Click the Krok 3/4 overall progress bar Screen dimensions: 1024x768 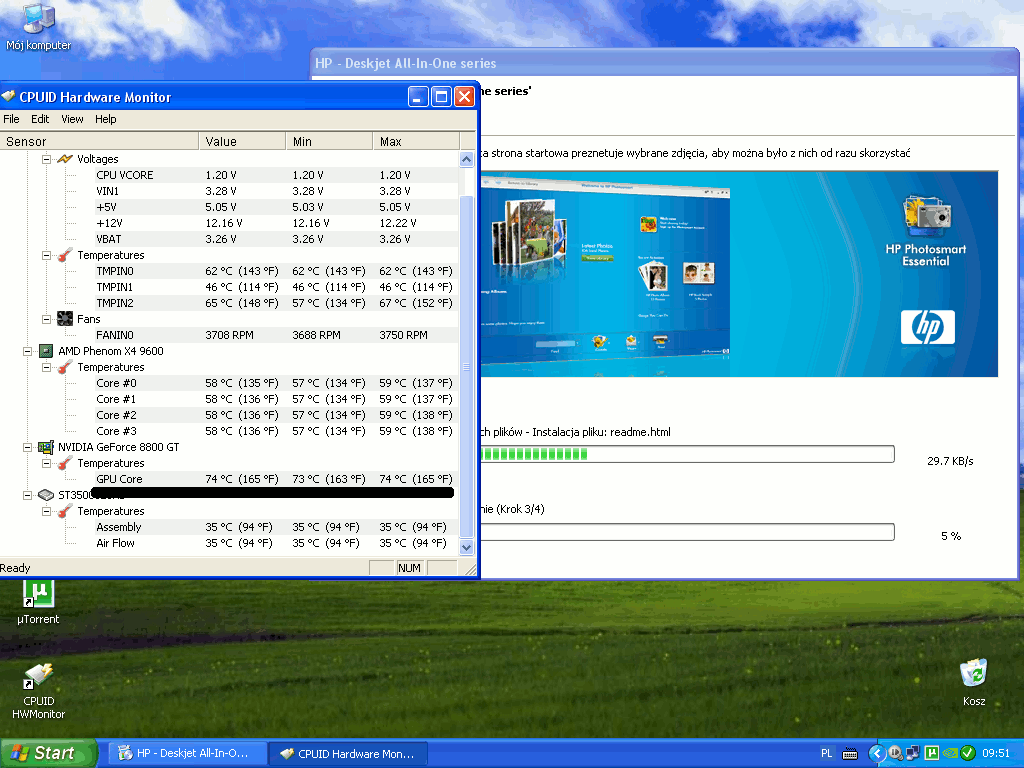(x=688, y=532)
